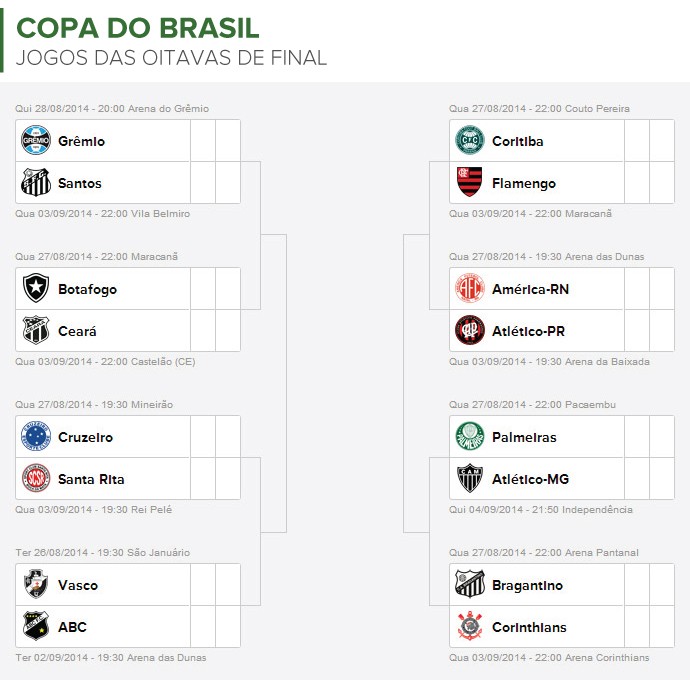The image size is (690, 680).
Task: Click the ABC team name
Action: coord(72,627)
